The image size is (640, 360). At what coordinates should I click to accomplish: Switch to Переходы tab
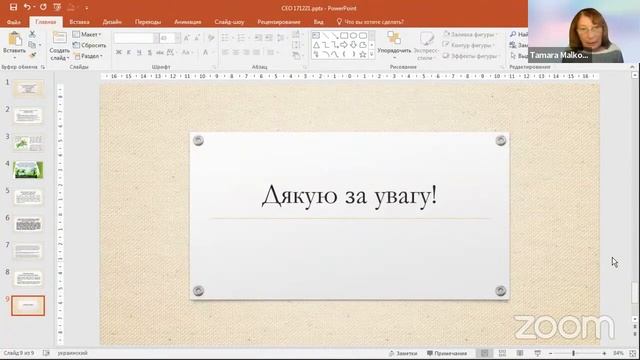pos(148,22)
